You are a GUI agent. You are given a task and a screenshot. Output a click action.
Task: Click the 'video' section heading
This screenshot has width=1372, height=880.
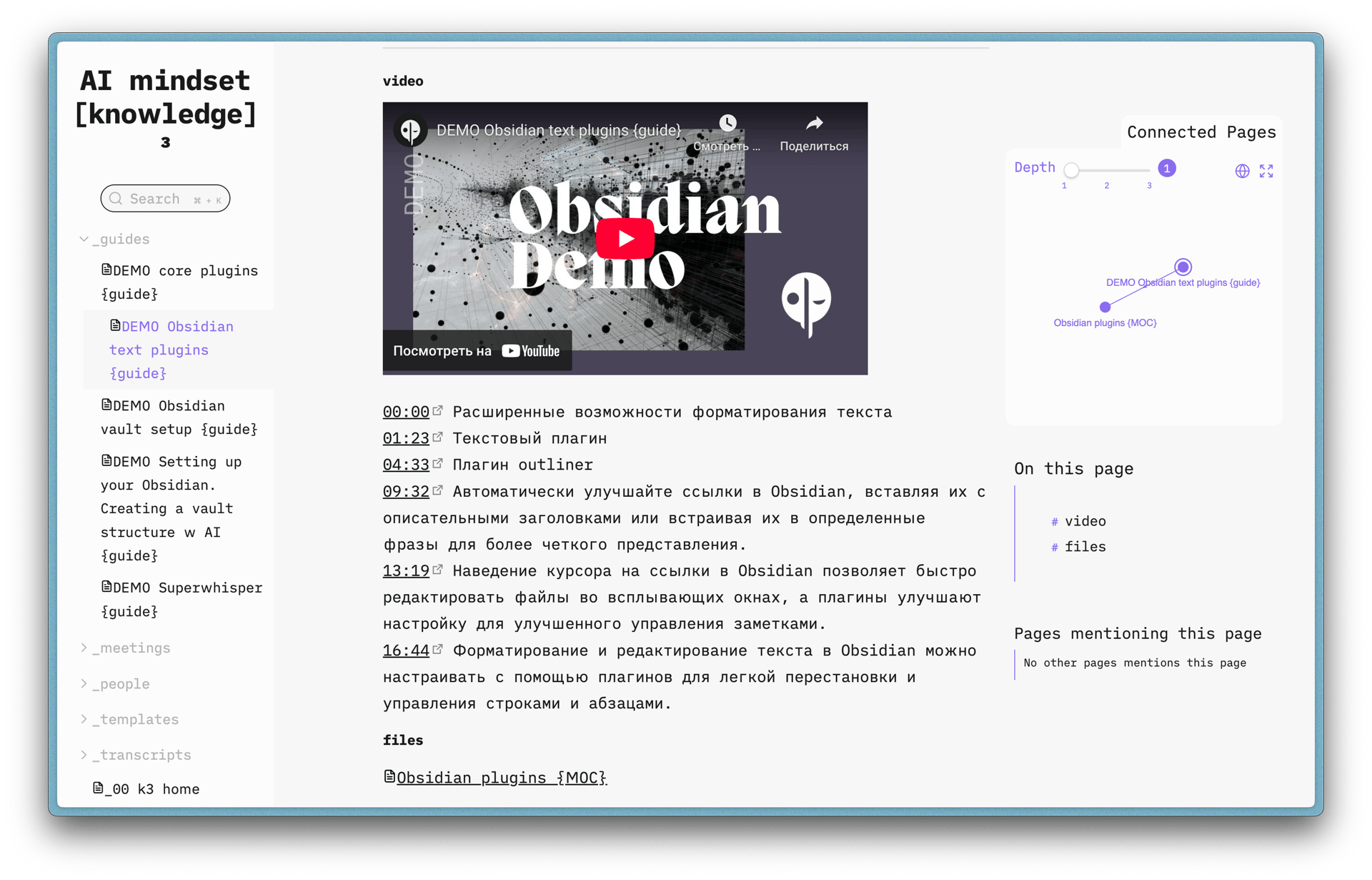403,81
